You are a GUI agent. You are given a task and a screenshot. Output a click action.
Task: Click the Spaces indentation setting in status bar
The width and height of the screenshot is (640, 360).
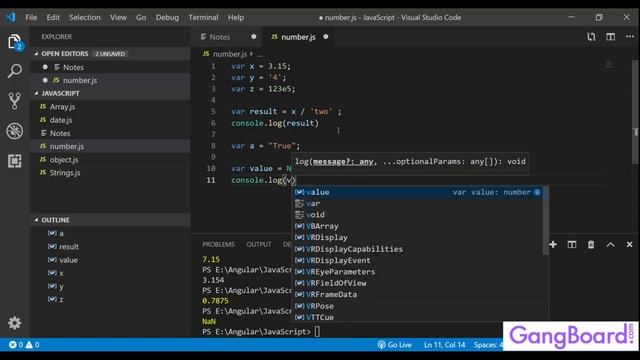(x=488, y=344)
